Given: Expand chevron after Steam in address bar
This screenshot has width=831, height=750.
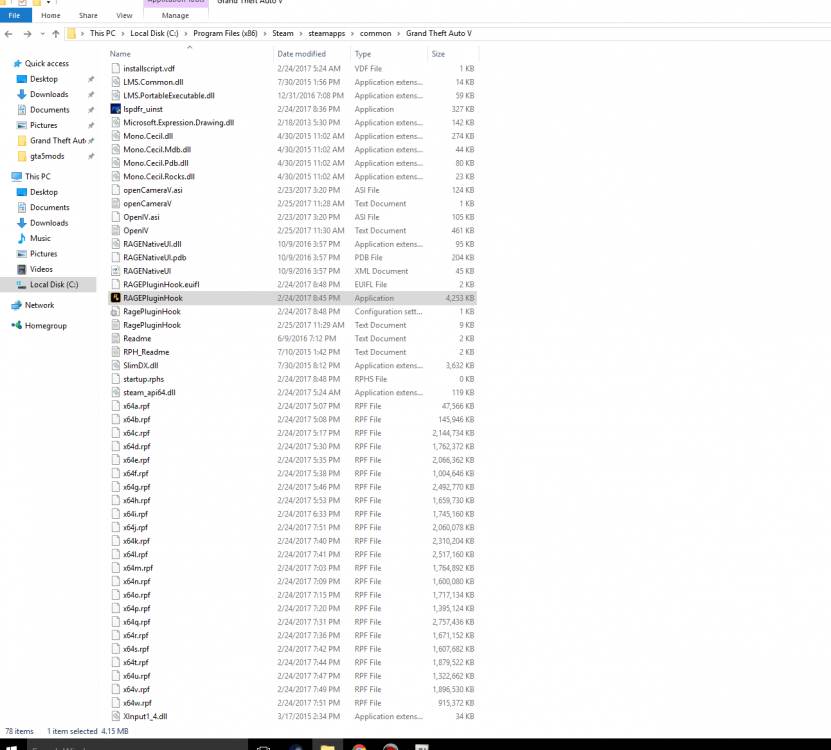Looking at the screenshot, I should coord(301,33).
